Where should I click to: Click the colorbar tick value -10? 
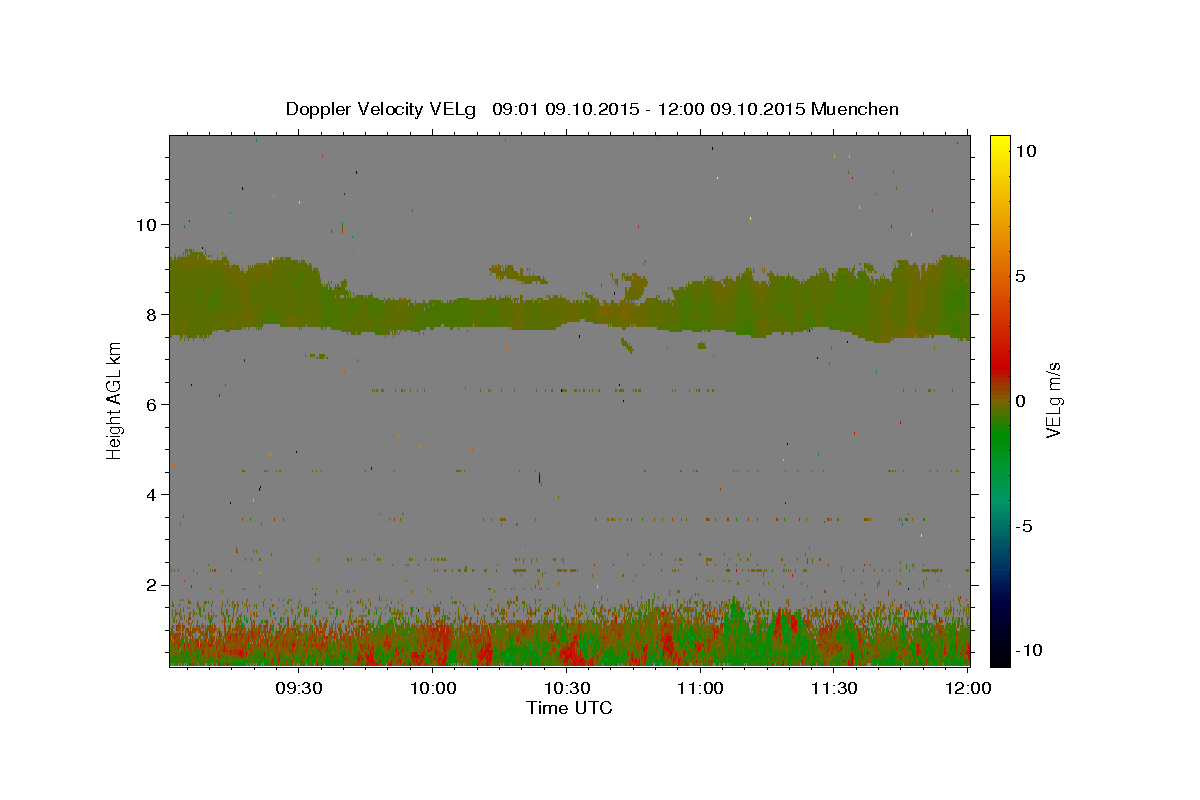pyautogui.click(x=1027, y=650)
